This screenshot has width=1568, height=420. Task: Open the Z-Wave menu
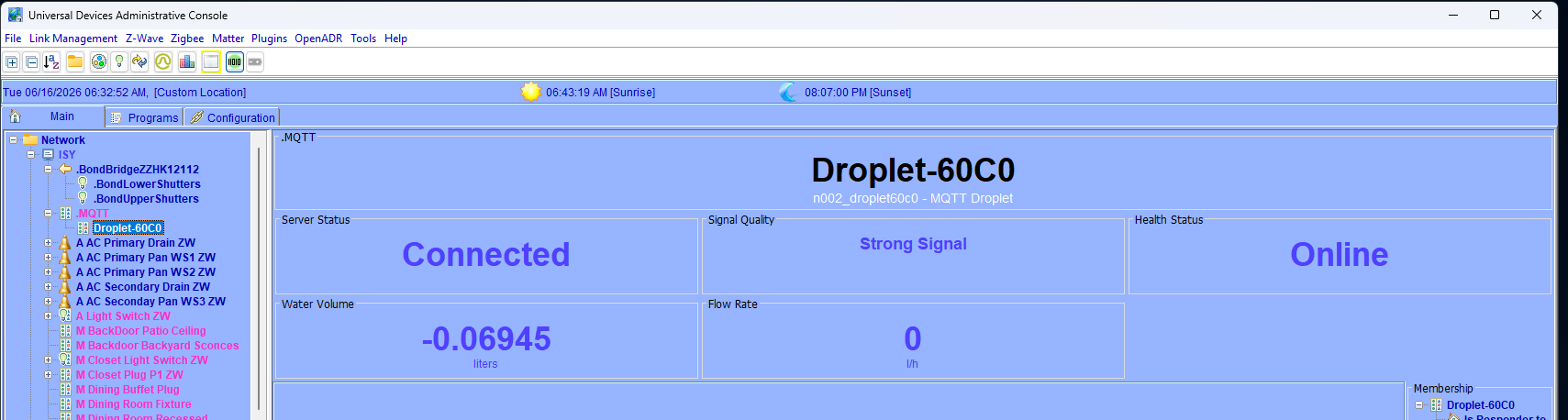click(144, 39)
